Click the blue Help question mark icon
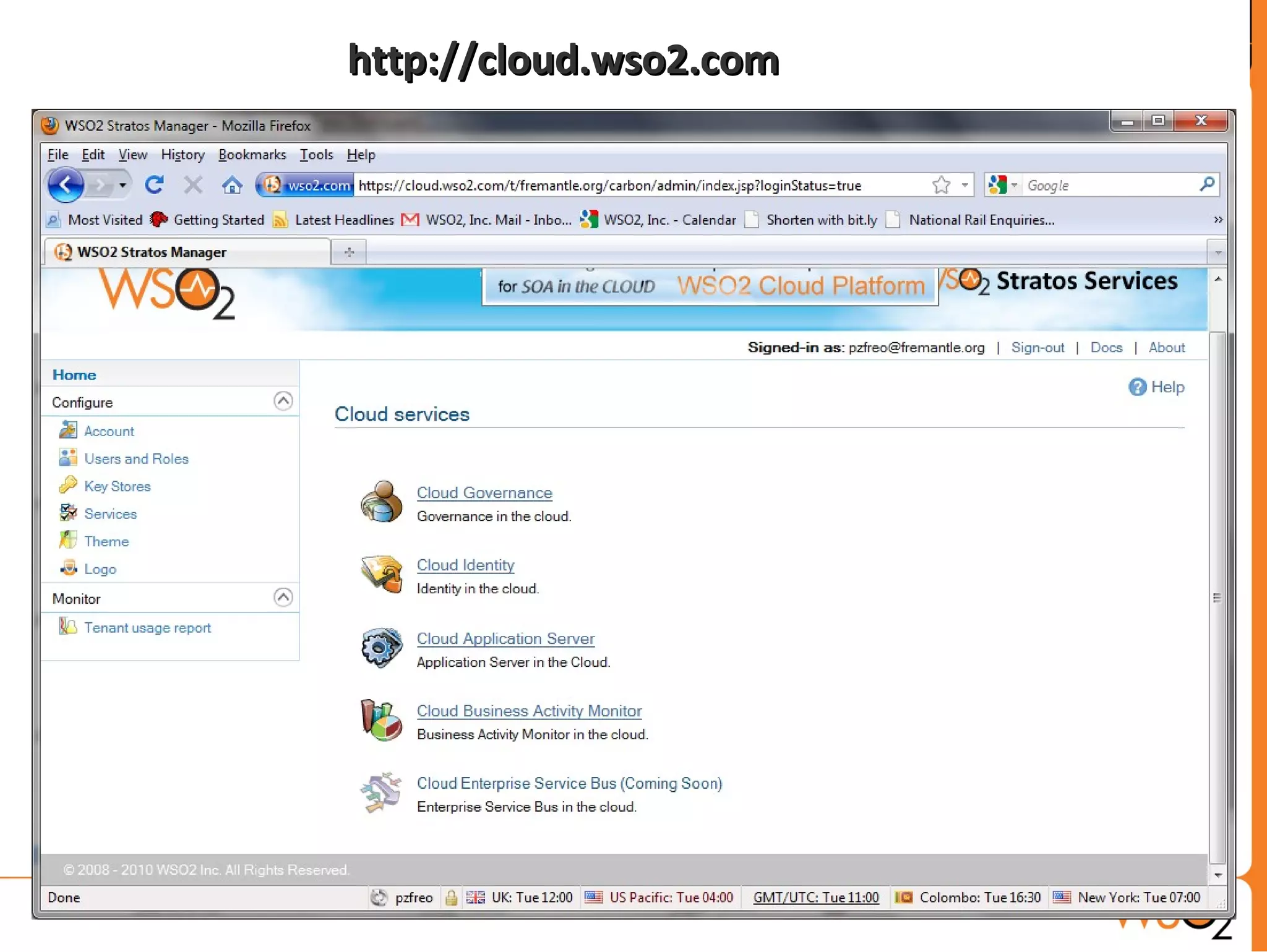 [1137, 387]
